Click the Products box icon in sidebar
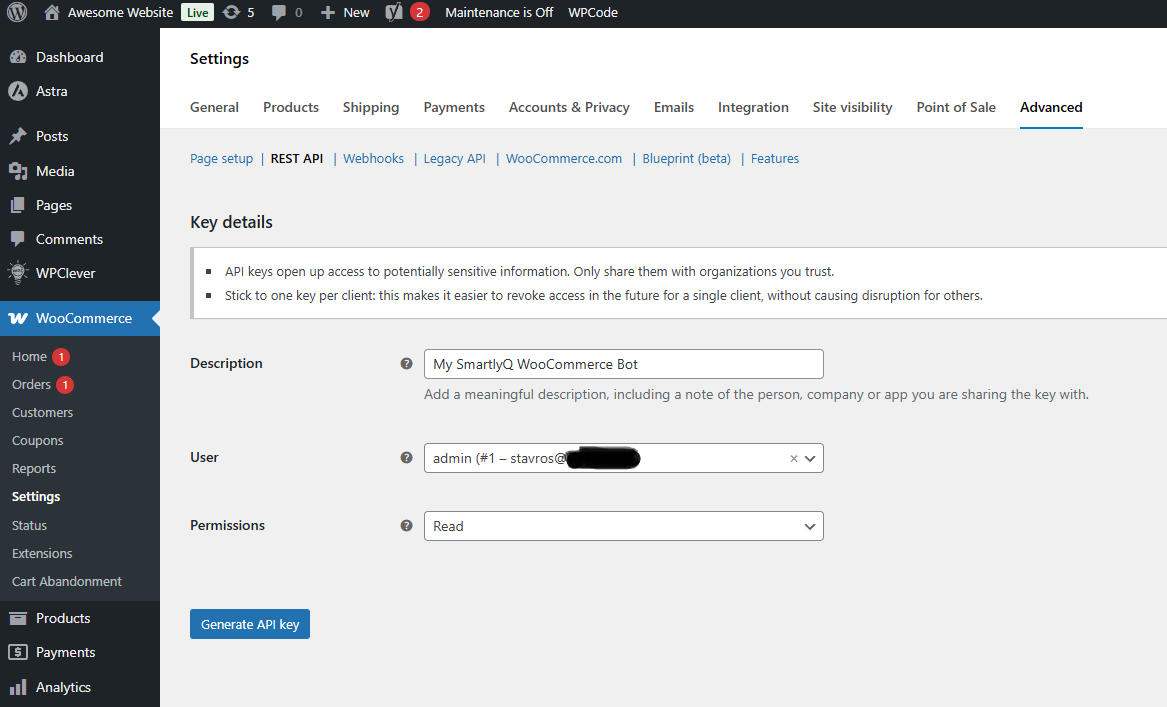Image resolution: width=1167 pixels, height=707 pixels. (x=18, y=618)
